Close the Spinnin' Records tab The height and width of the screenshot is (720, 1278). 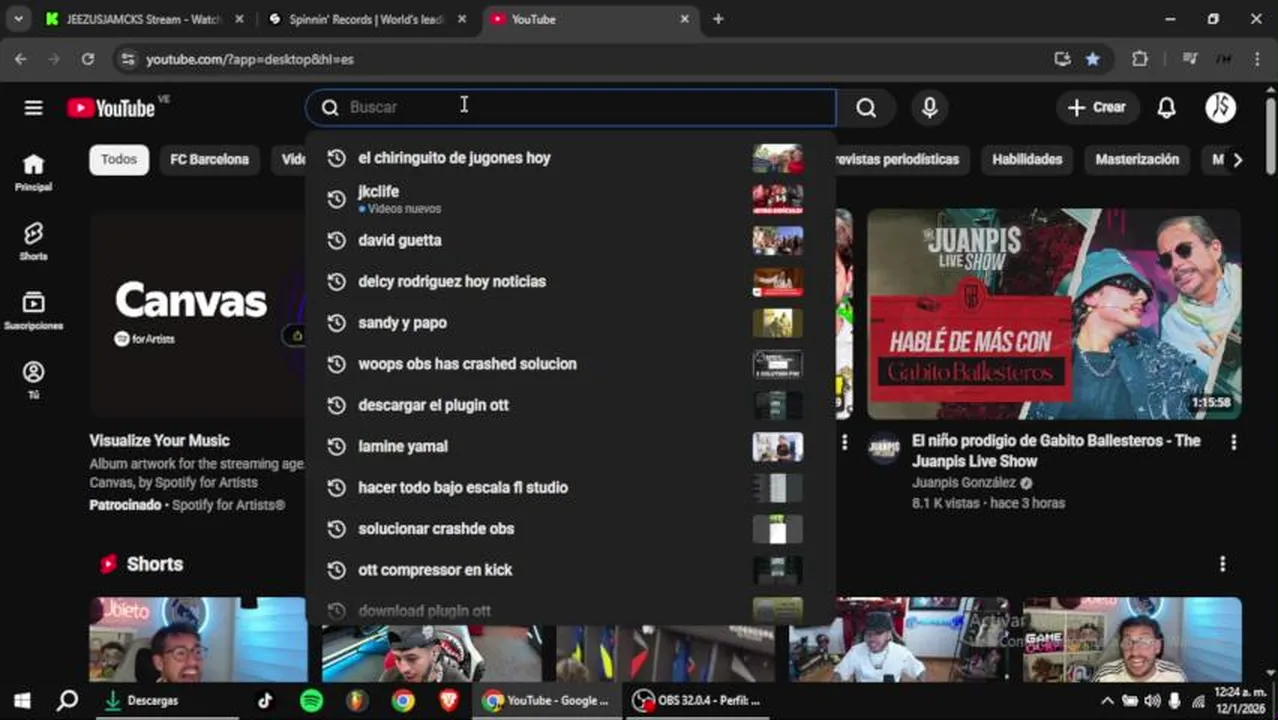[x=462, y=19]
